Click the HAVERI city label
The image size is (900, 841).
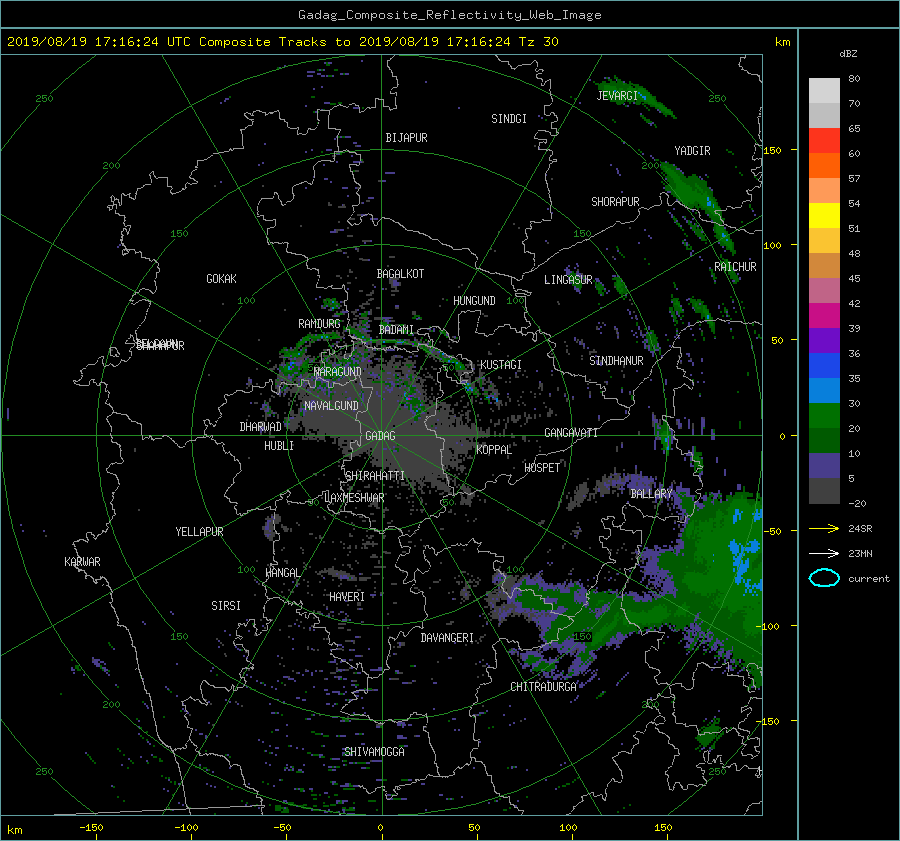tap(347, 597)
